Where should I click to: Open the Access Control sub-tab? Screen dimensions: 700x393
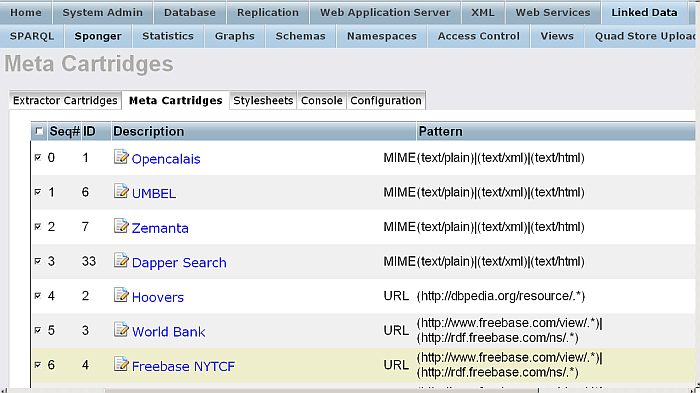click(479, 36)
